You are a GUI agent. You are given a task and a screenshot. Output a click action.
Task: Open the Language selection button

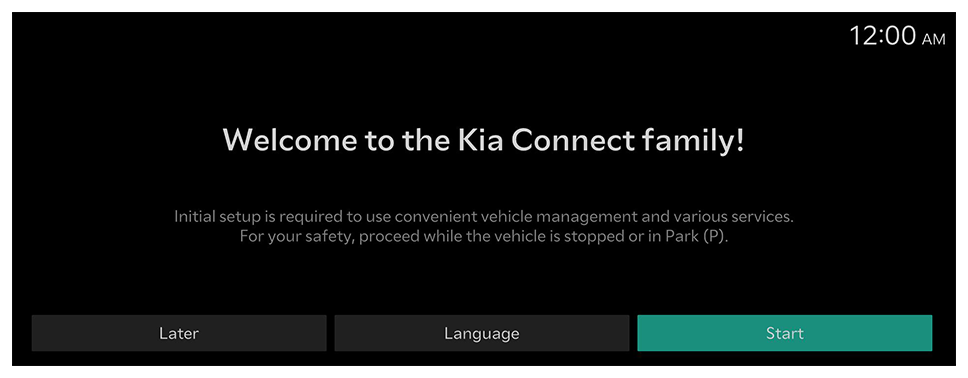click(482, 333)
